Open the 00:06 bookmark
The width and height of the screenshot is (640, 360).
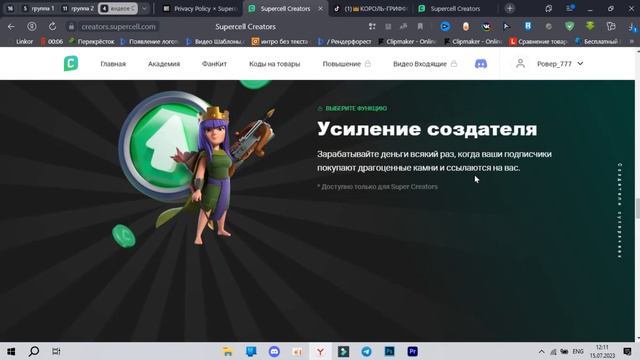coord(51,42)
